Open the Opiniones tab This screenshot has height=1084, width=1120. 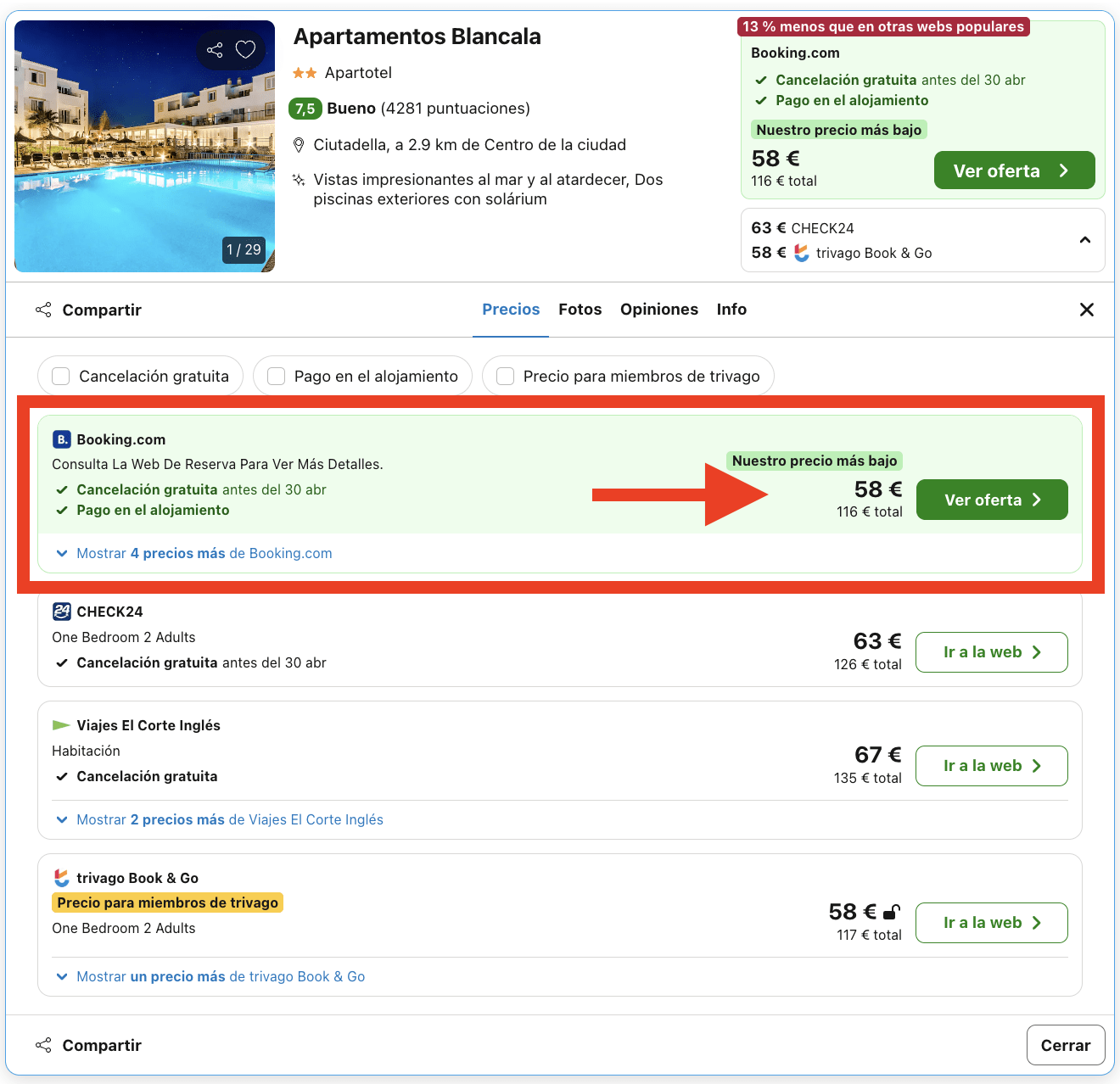point(658,310)
